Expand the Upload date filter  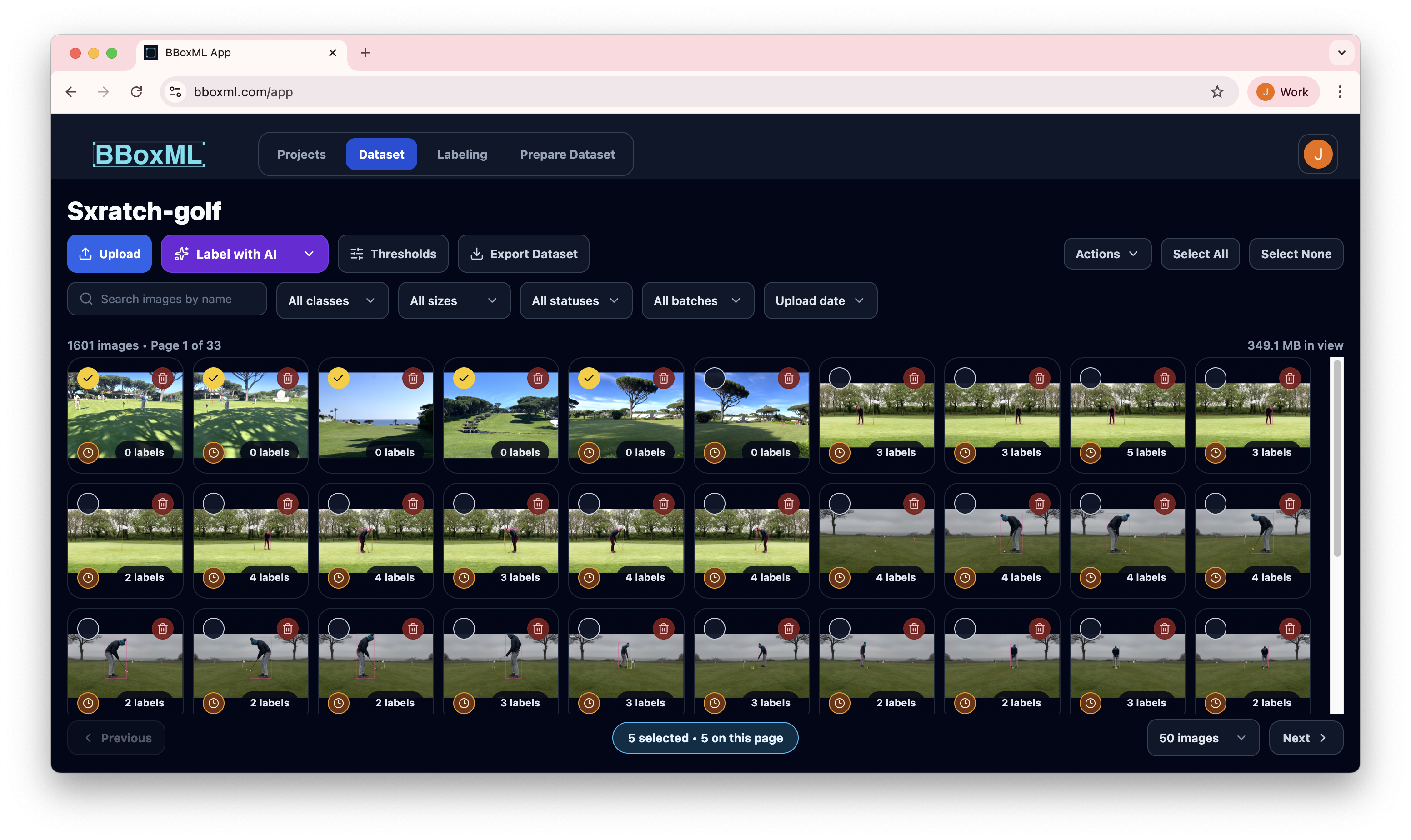[820, 300]
